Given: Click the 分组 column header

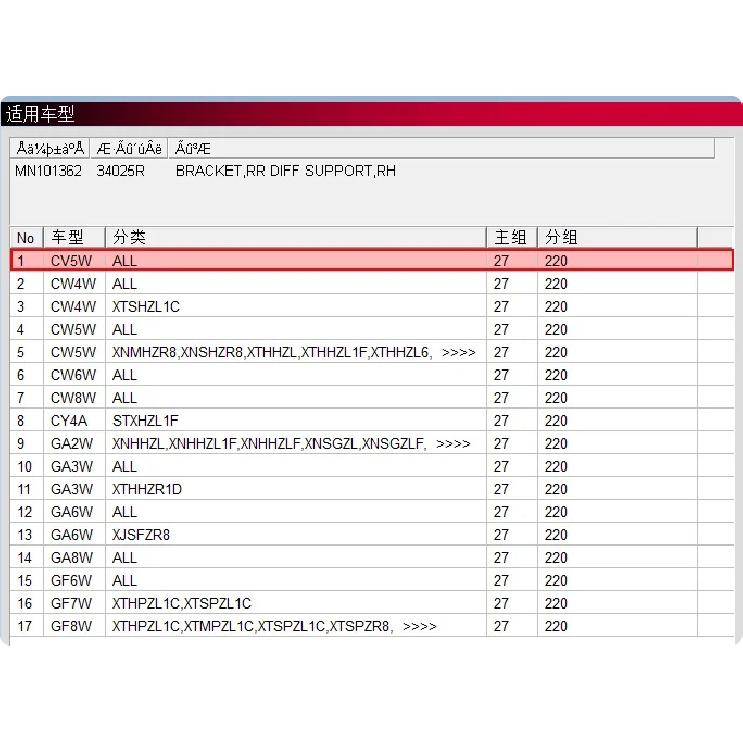Looking at the screenshot, I should (617, 237).
